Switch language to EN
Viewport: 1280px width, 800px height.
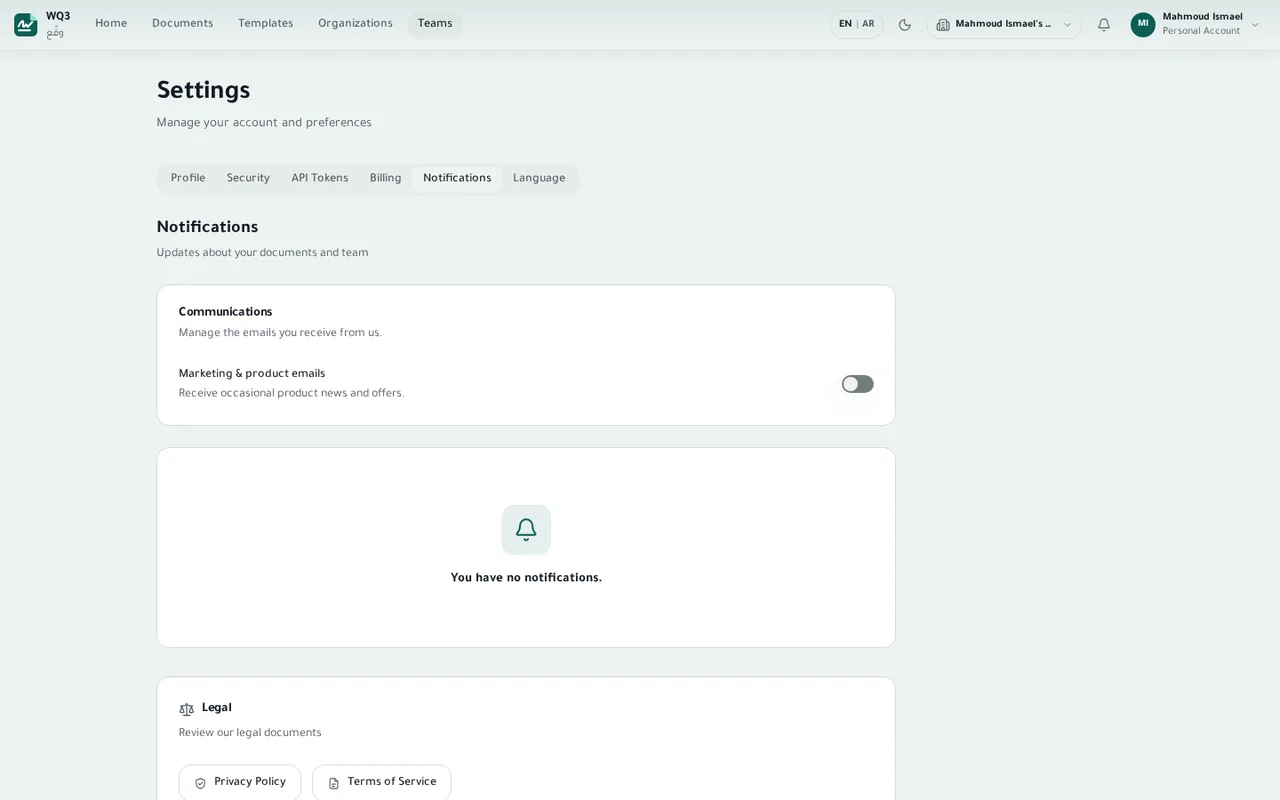click(846, 25)
